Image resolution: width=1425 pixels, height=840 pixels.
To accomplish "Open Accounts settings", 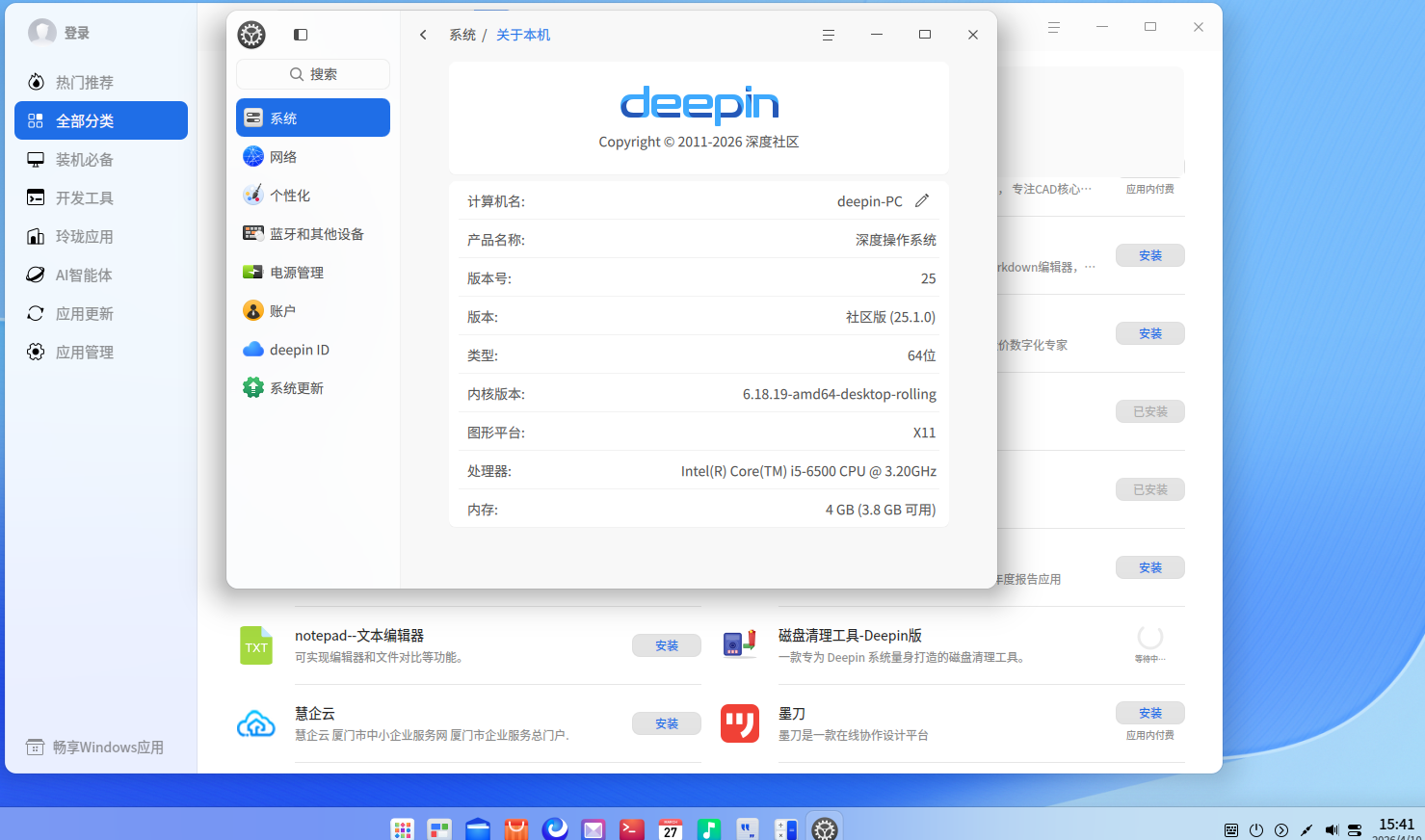I will click(x=283, y=310).
